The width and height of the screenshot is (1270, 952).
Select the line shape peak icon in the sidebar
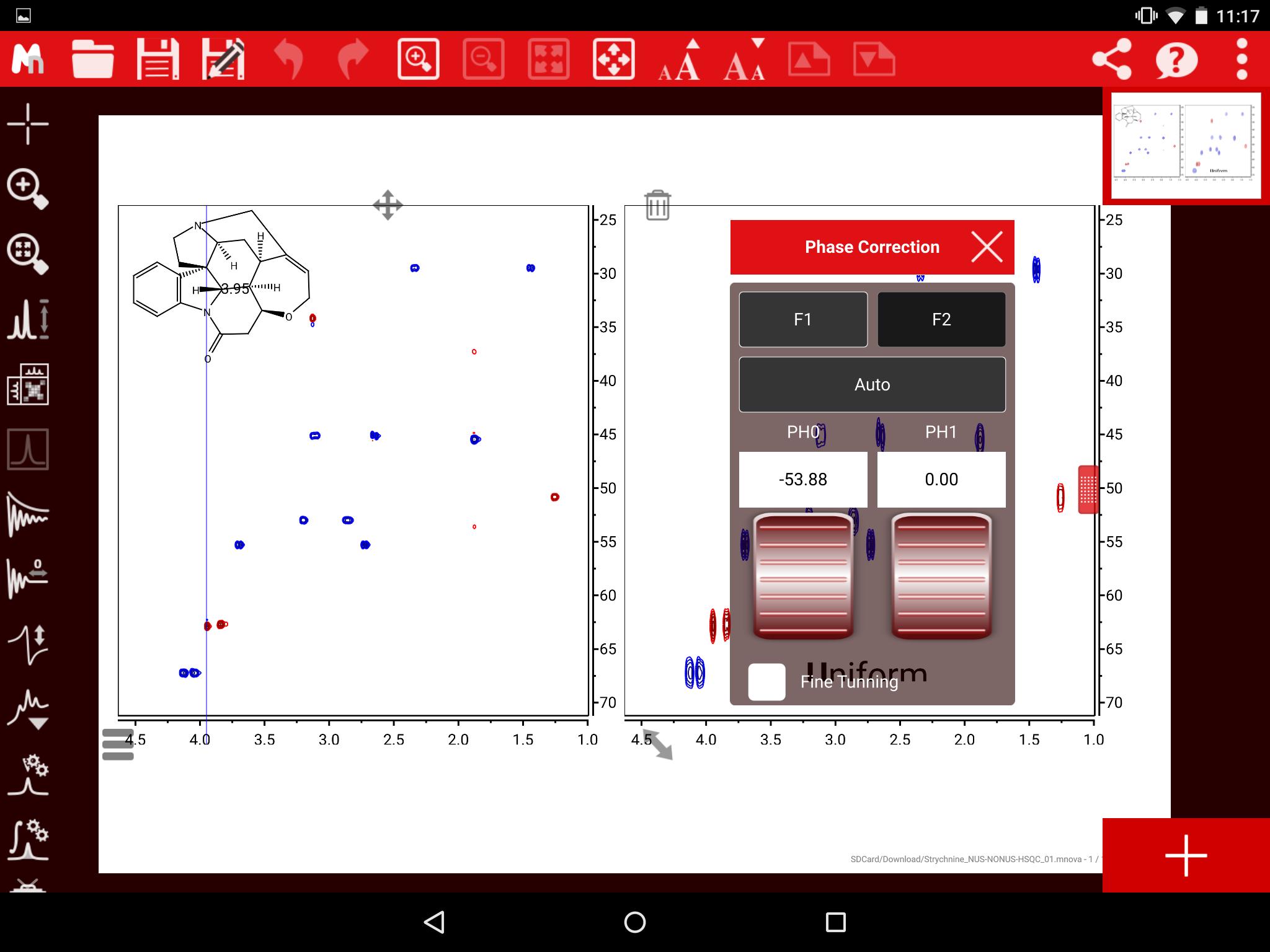28,449
